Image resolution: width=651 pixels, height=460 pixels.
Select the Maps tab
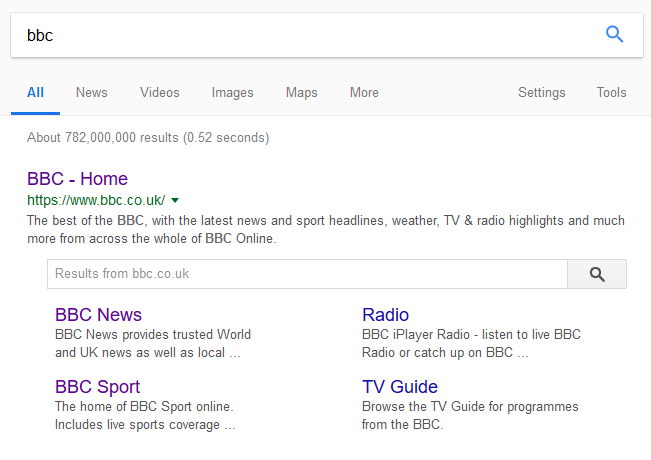pos(301,93)
